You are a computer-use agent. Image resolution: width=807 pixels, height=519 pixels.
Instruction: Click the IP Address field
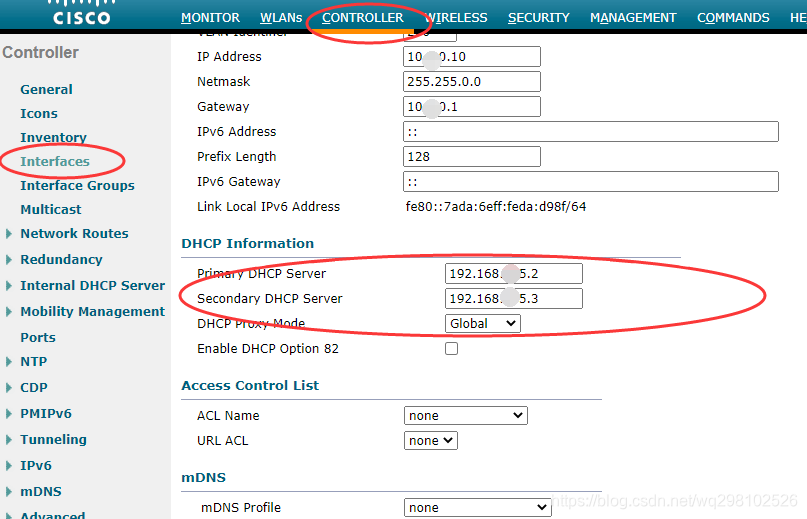[472, 57]
